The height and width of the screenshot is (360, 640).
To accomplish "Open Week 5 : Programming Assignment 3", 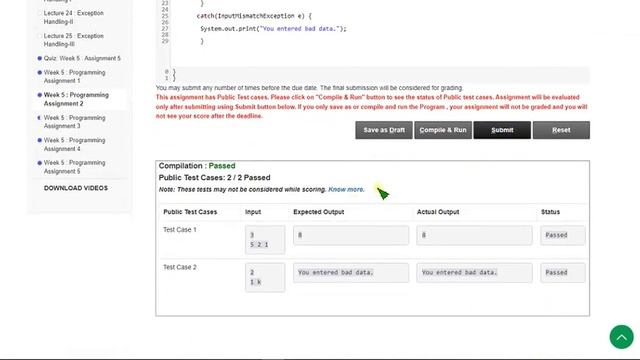I will coord(74,122).
